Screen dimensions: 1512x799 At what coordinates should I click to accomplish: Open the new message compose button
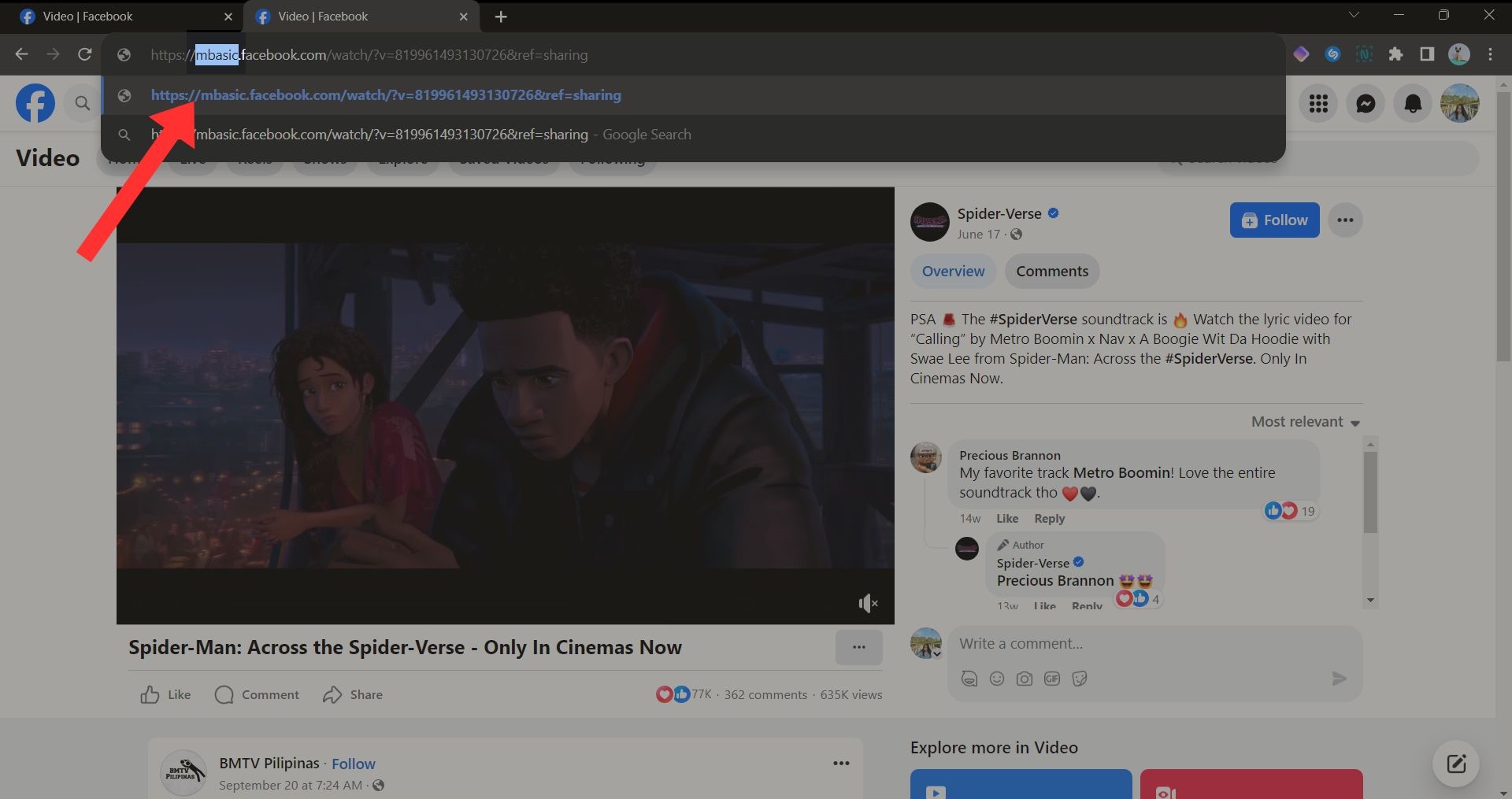click(x=1456, y=764)
